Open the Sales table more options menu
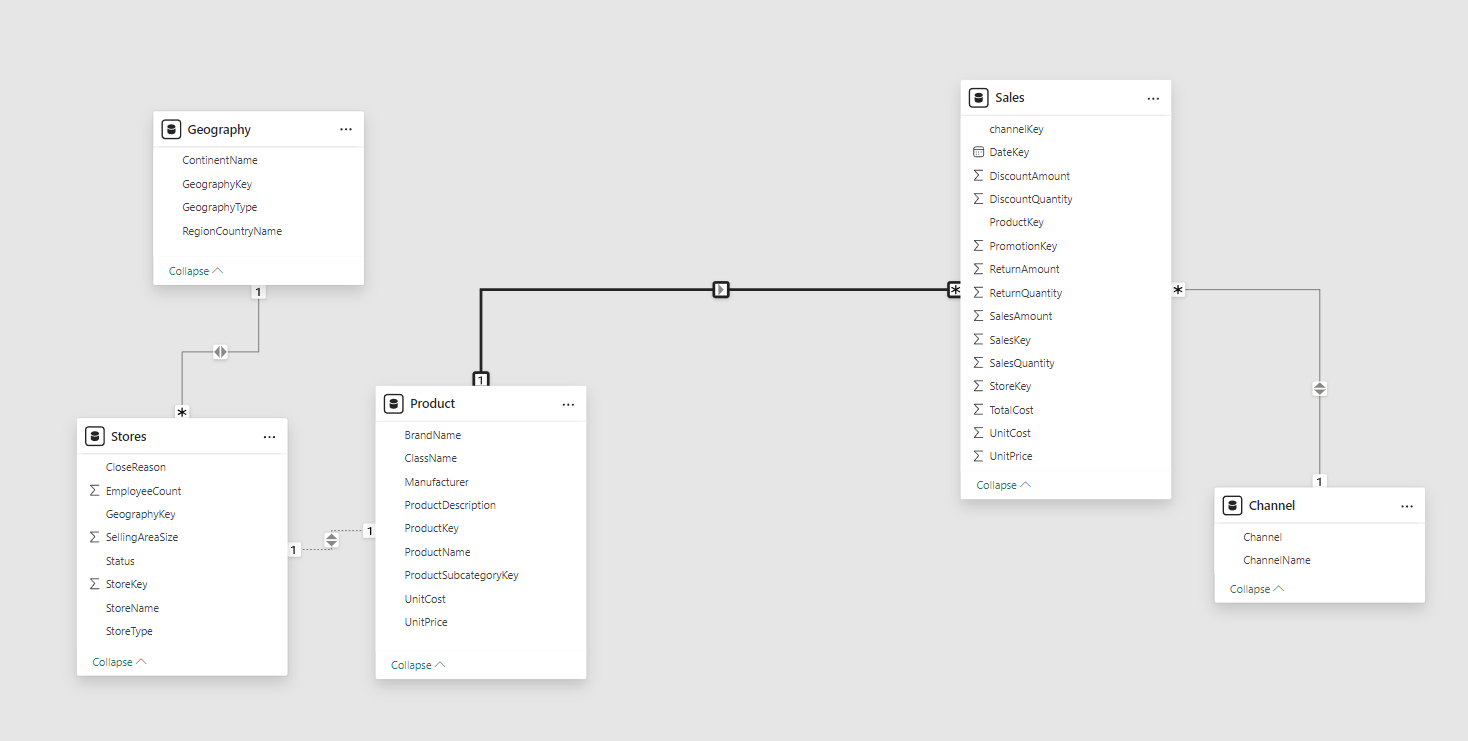This screenshot has width=1468, height=741. (x=1152, y=97)
